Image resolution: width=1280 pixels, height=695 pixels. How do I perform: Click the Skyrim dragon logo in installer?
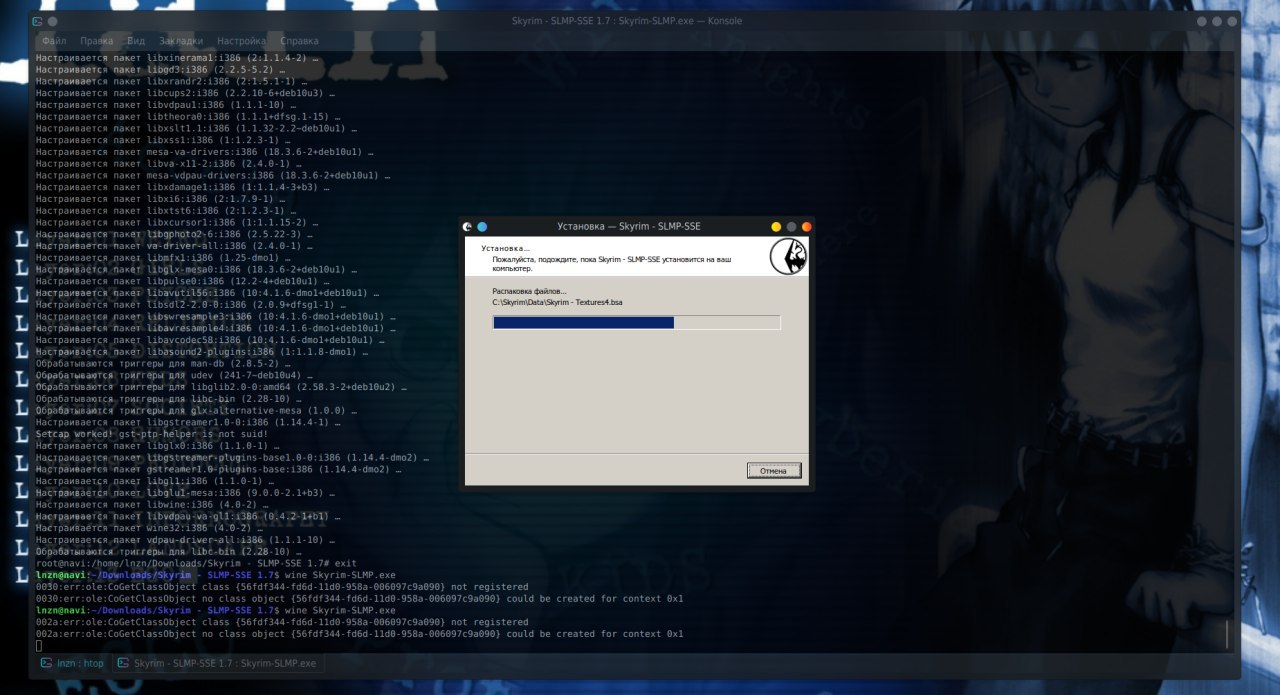[789, 257]
